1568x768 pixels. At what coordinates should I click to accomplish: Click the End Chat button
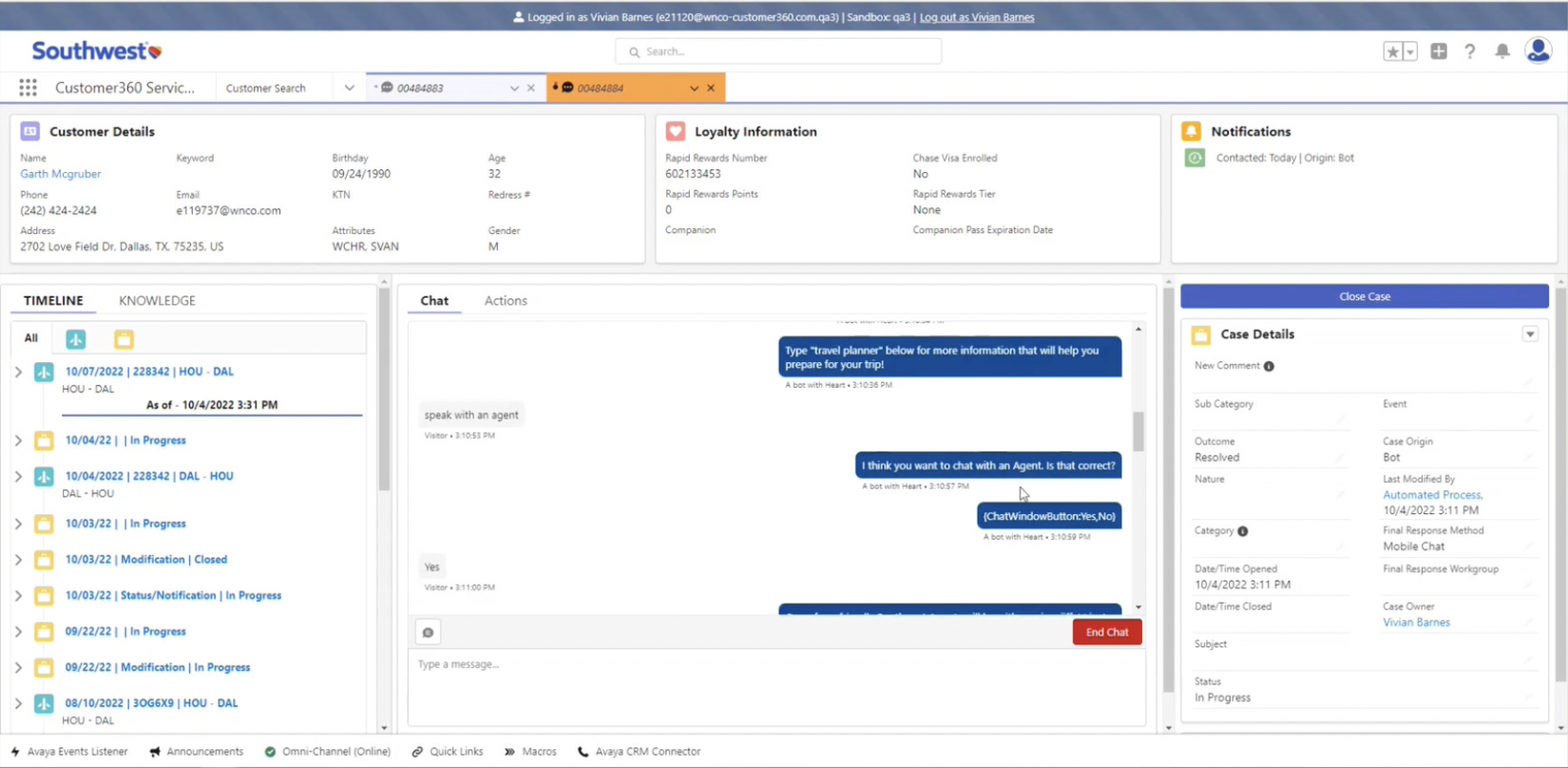pyautogui.click(x=1107, y=632)
